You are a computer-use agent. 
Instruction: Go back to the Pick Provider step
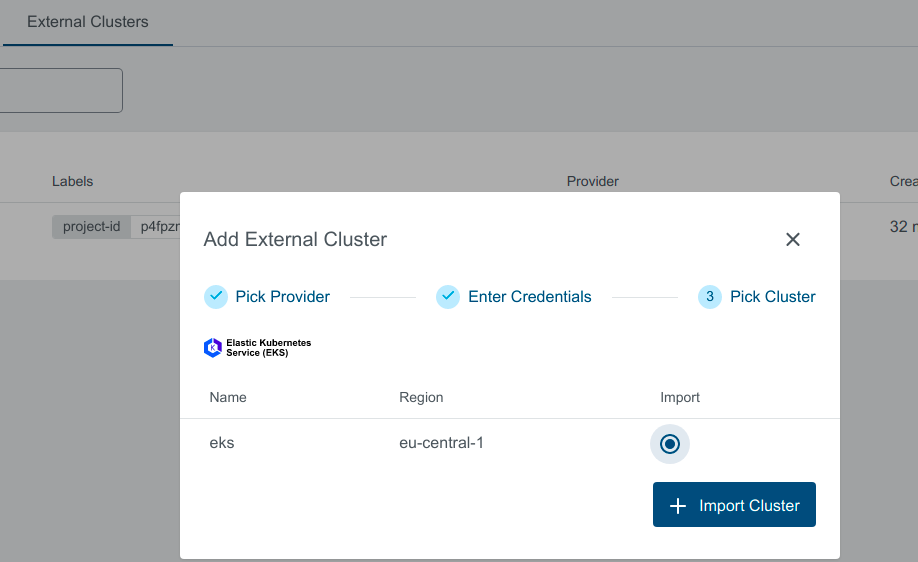[x=282, y=297]
